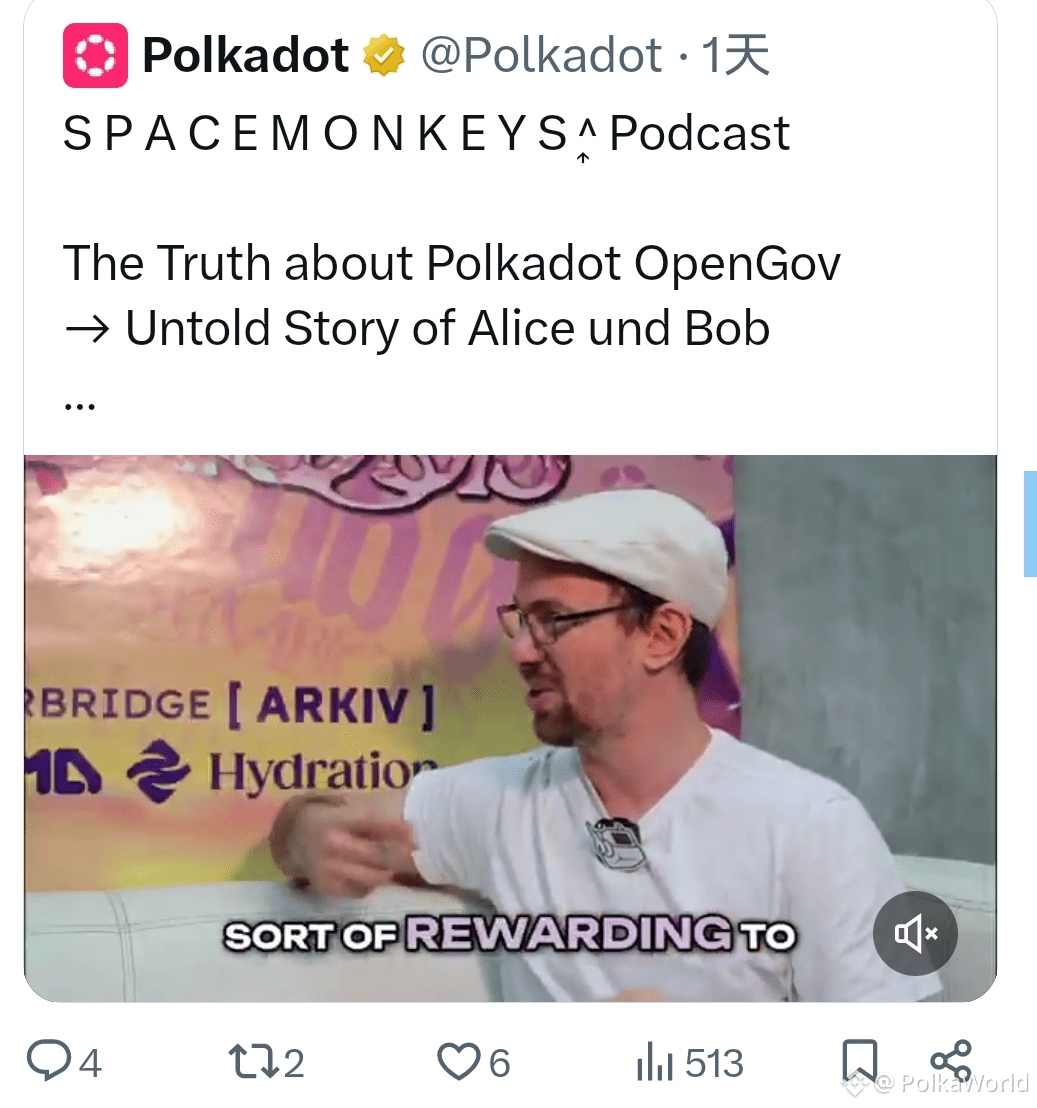Bookmark this Polkadot tweet
The image size is (1037, 1108).
click(x=860, y=1062)
